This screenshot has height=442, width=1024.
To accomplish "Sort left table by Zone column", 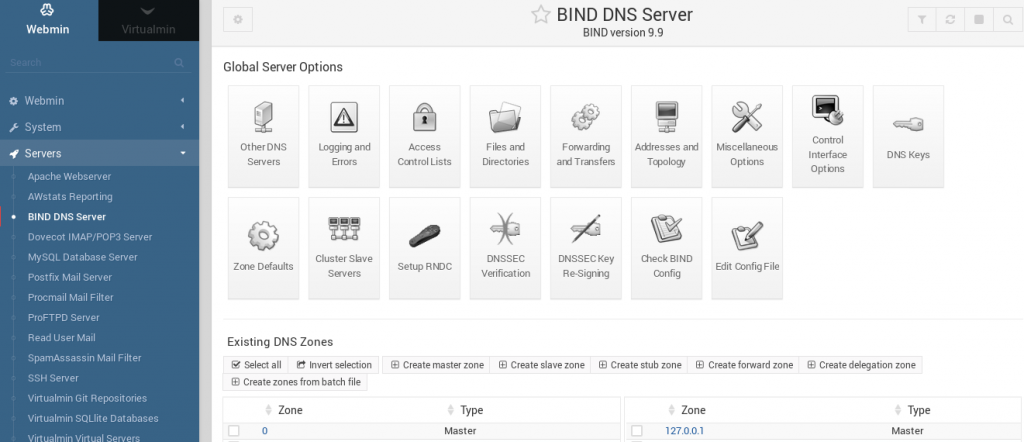I will (x=283, y=410).
